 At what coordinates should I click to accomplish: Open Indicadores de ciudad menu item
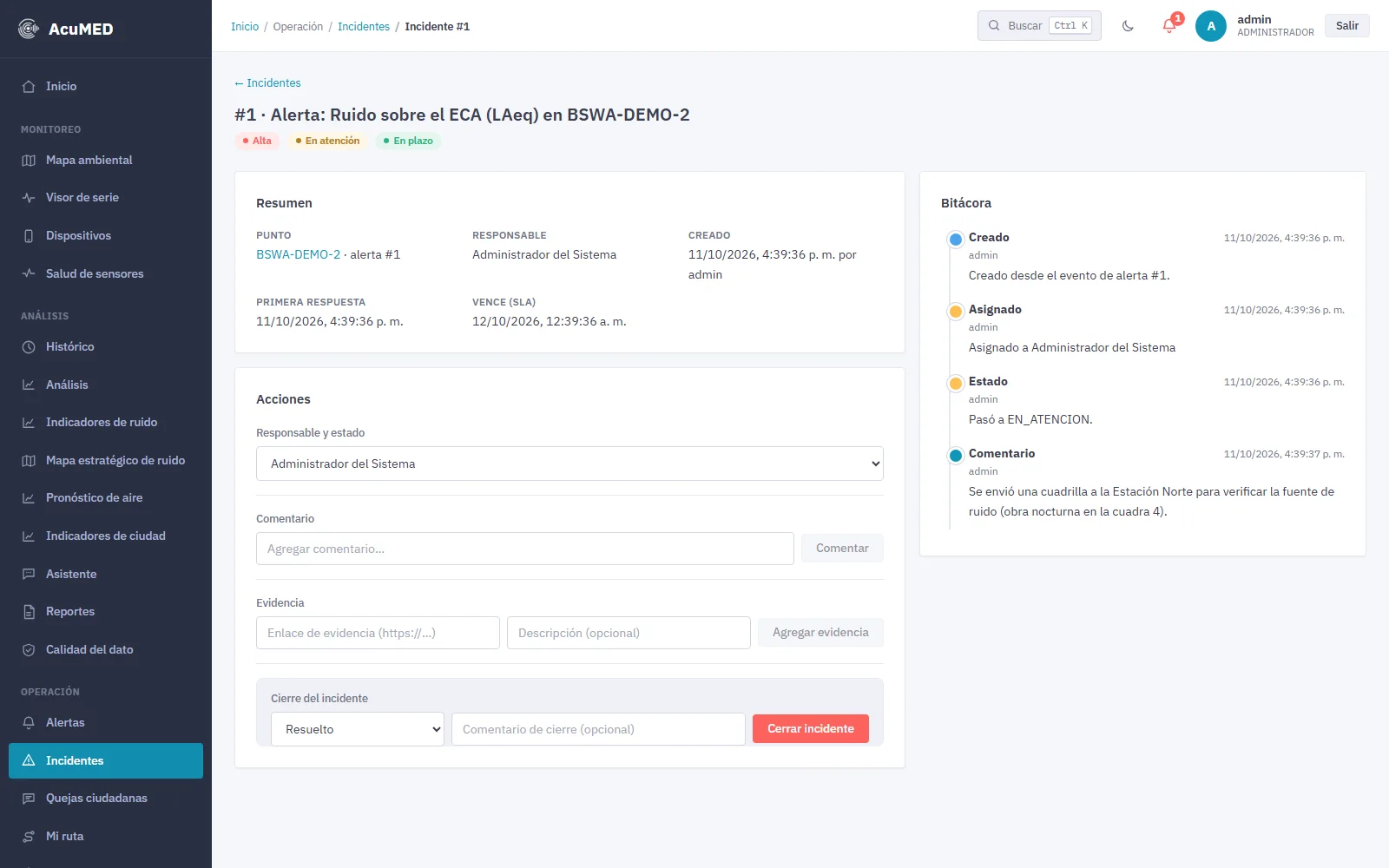106,536
